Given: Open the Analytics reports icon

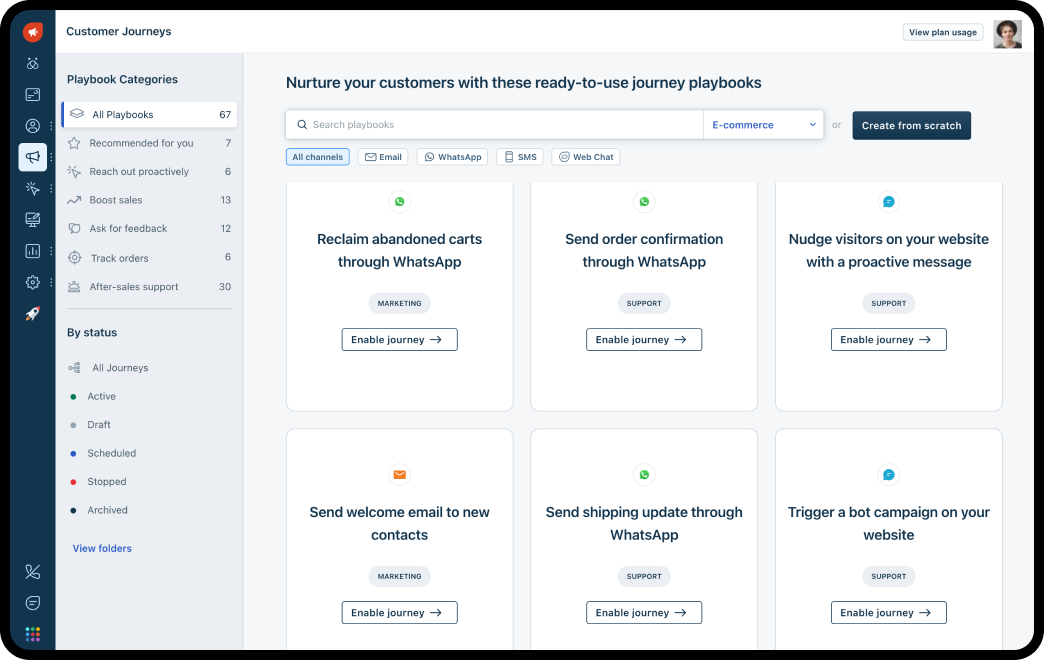Looking at the screenshot, I should pos(32,250).
